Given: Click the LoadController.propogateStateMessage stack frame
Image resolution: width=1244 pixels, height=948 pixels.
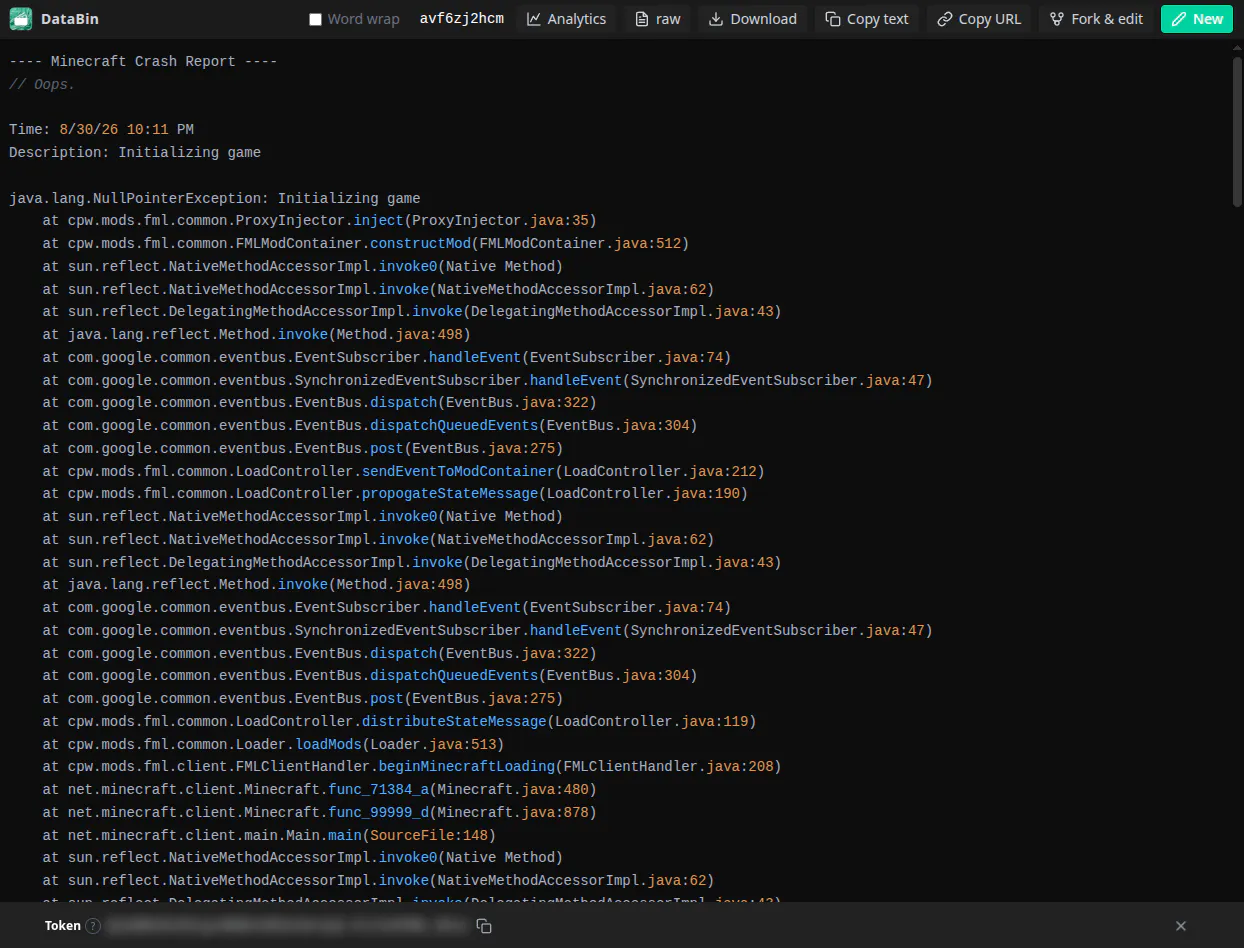Looking at the screenshot, I should coord(395,494).
